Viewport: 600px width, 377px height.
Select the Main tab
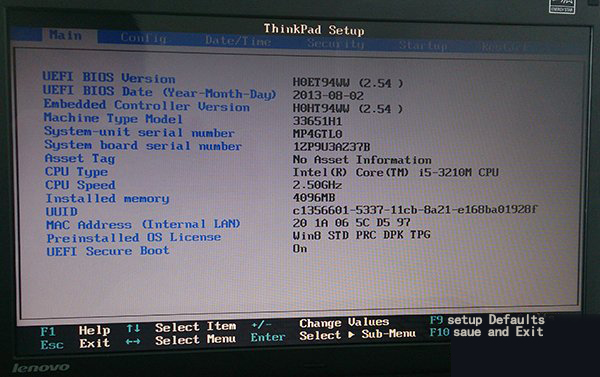66,36
